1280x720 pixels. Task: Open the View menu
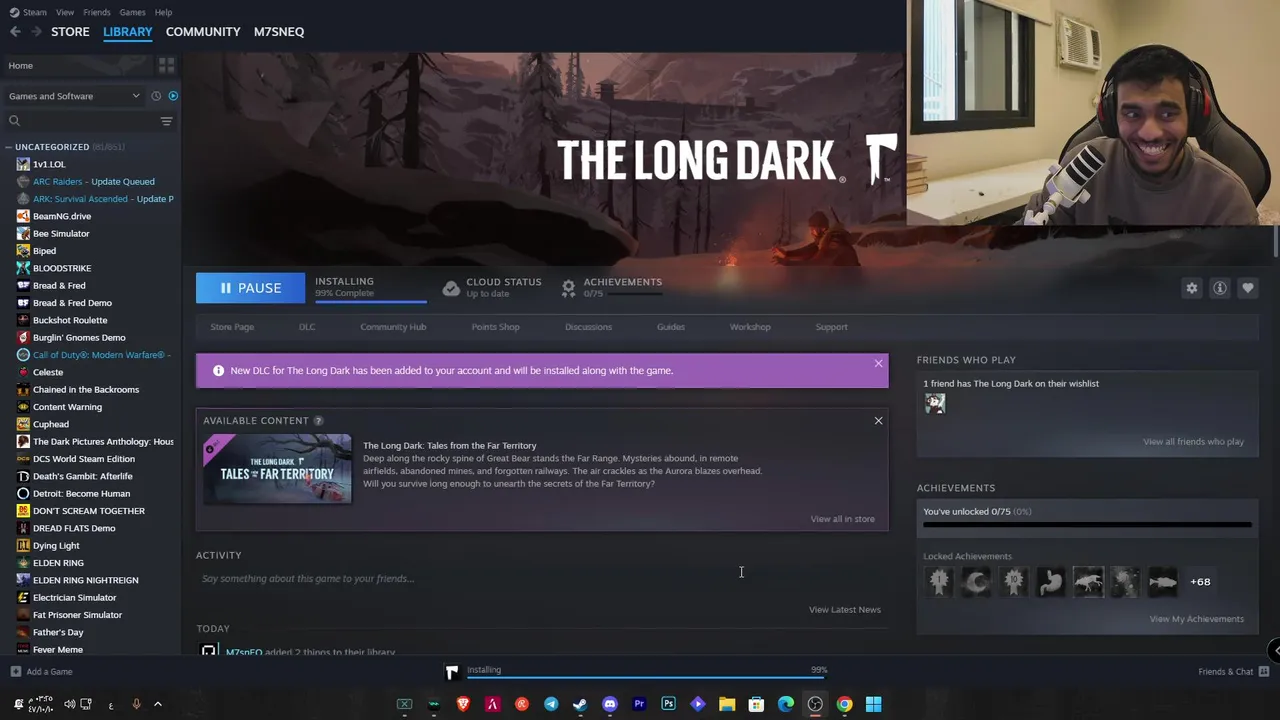65,12
